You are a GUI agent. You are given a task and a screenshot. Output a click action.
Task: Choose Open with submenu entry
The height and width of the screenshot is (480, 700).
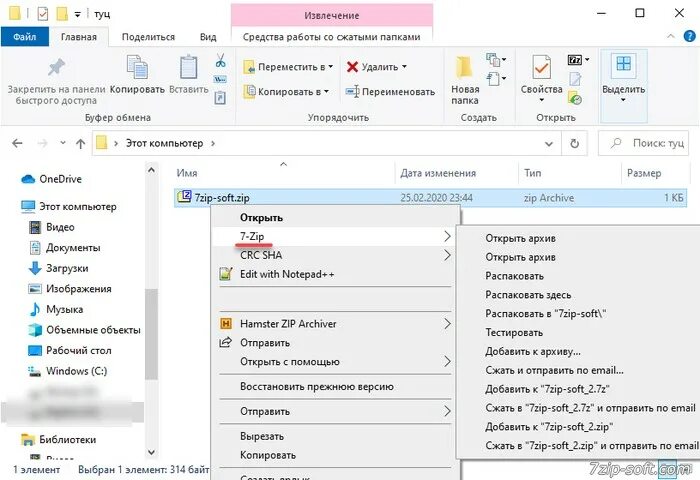[x=335, y=362]
